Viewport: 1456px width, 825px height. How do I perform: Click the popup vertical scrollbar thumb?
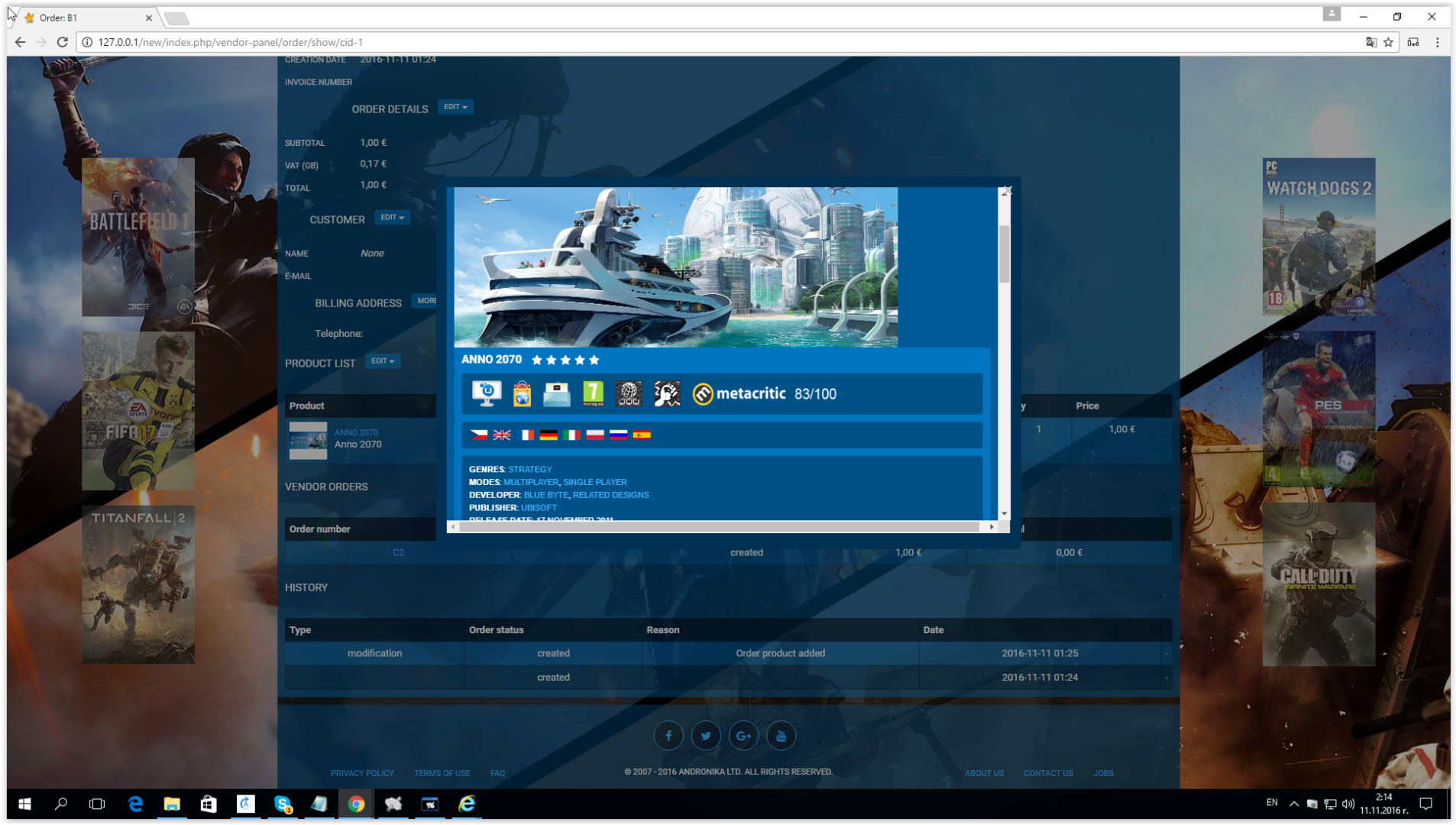coord(1004,254)
